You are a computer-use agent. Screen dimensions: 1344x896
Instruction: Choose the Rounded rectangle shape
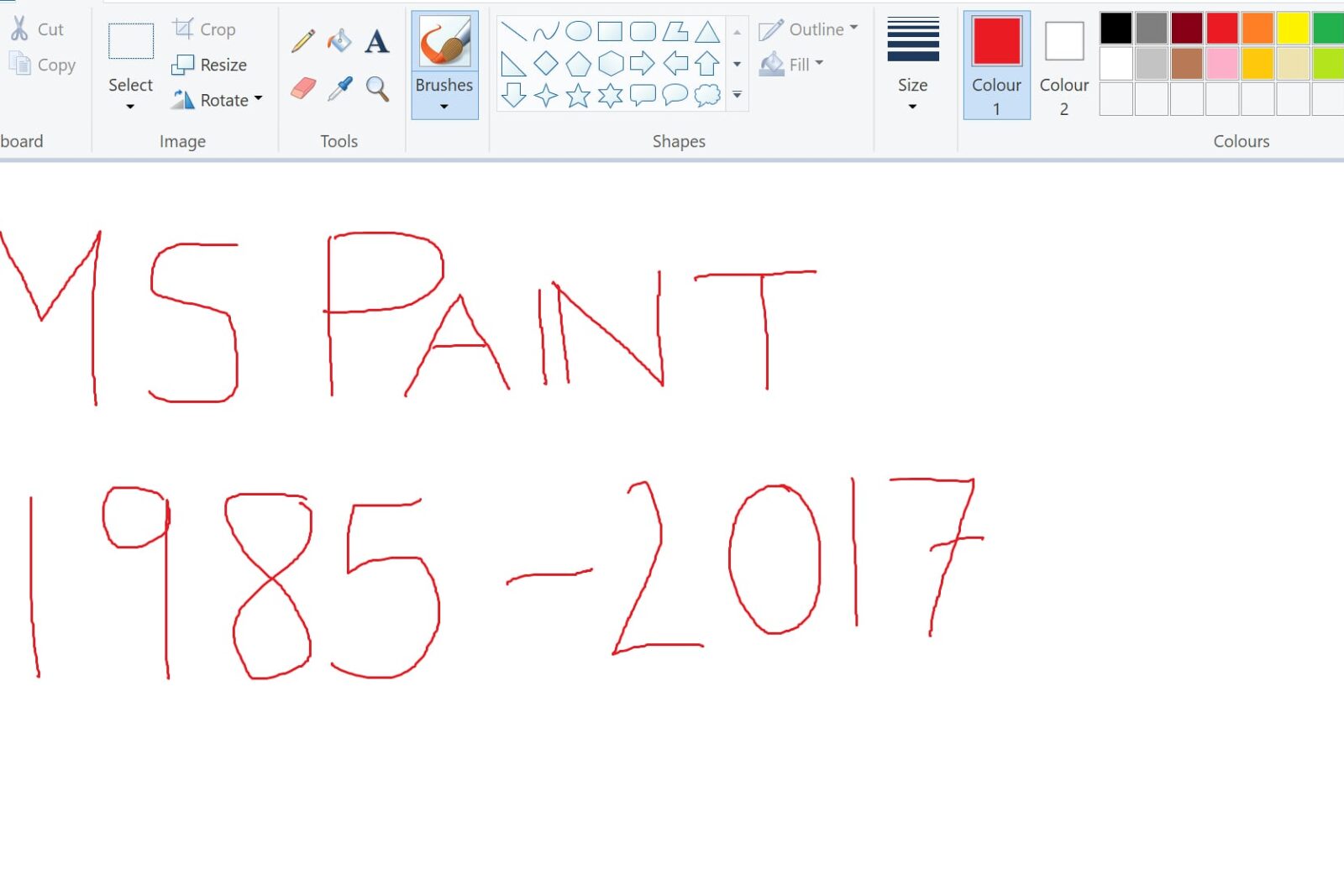pos(643,32)
